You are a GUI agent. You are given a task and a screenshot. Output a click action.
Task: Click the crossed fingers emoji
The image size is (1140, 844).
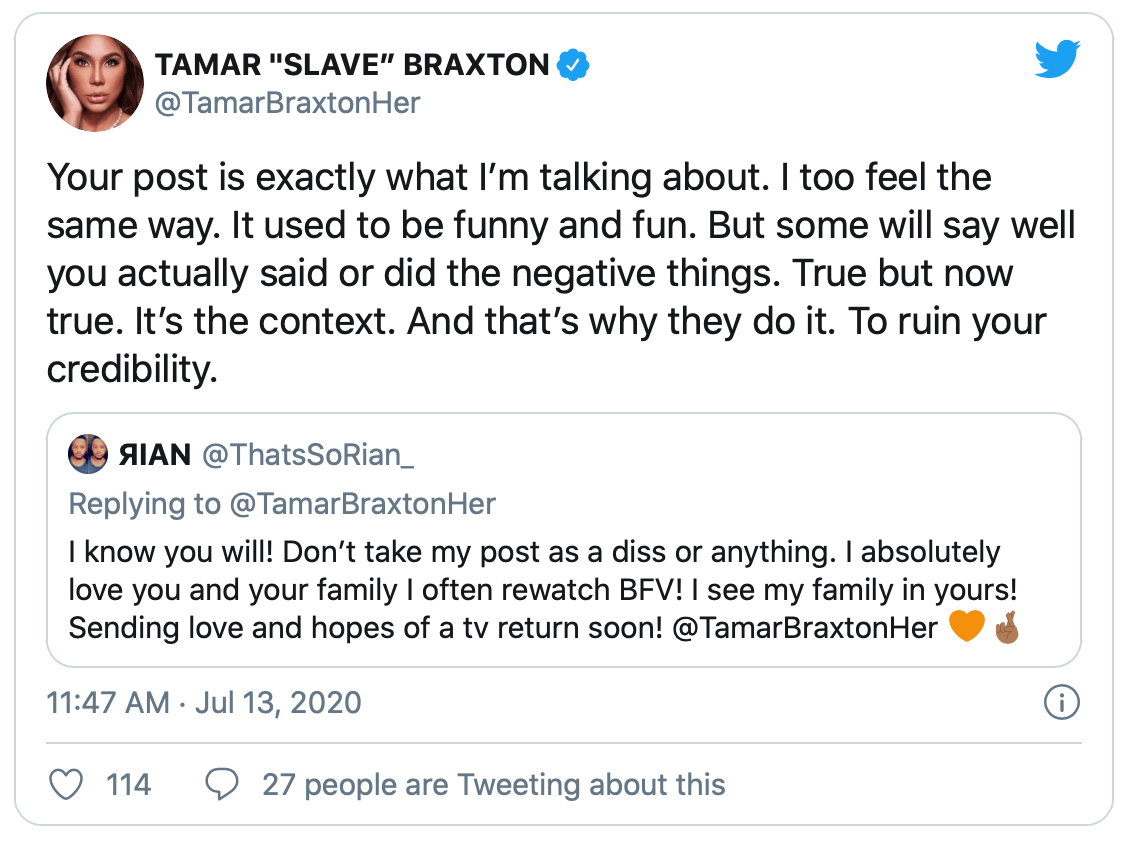(x=1005, y=628)
